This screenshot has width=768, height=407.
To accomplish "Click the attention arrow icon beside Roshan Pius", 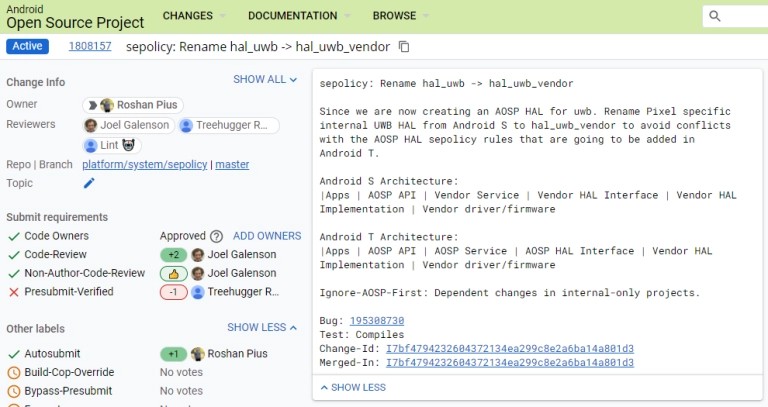I will [x=92, y=105].
